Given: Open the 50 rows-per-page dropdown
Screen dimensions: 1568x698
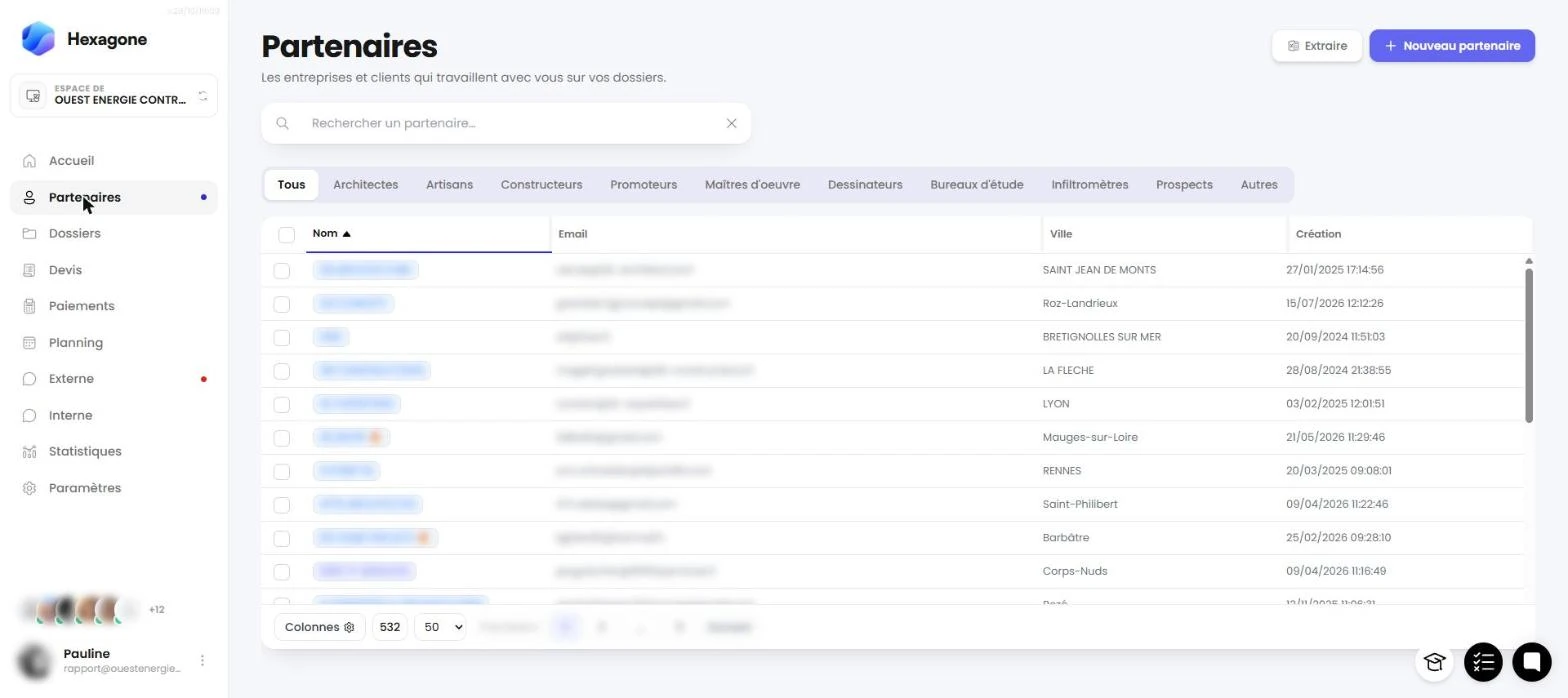Looking at the screenshot, I should point(440,627).
